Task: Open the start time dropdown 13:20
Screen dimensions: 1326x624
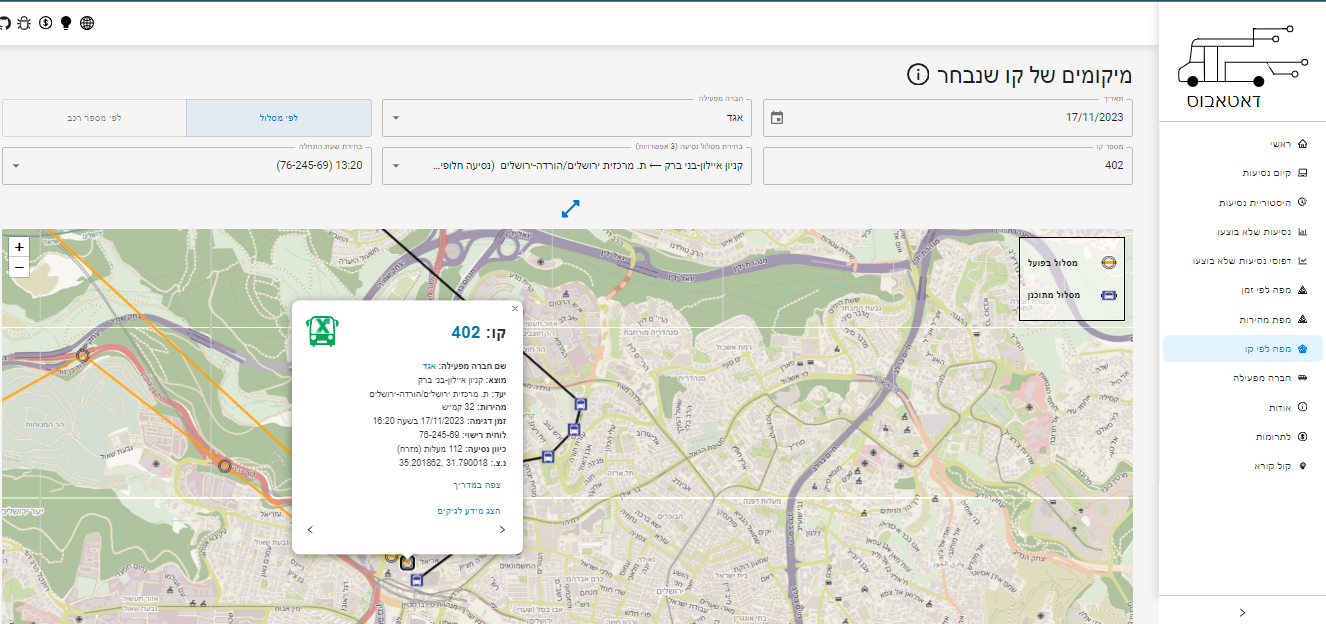Action: (x=186, y=166)
